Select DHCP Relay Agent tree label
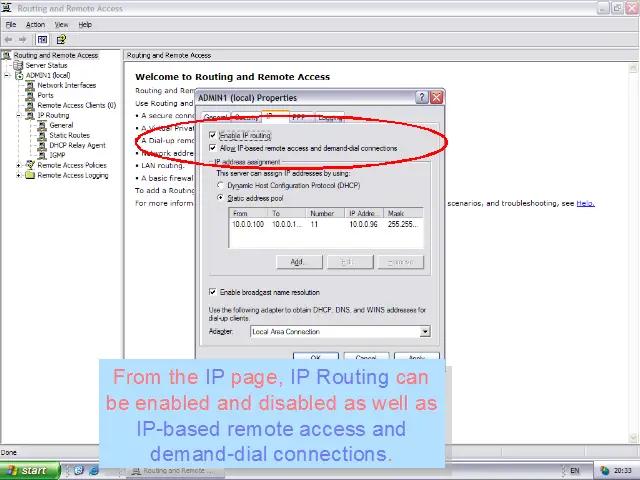 click(77, 145)
